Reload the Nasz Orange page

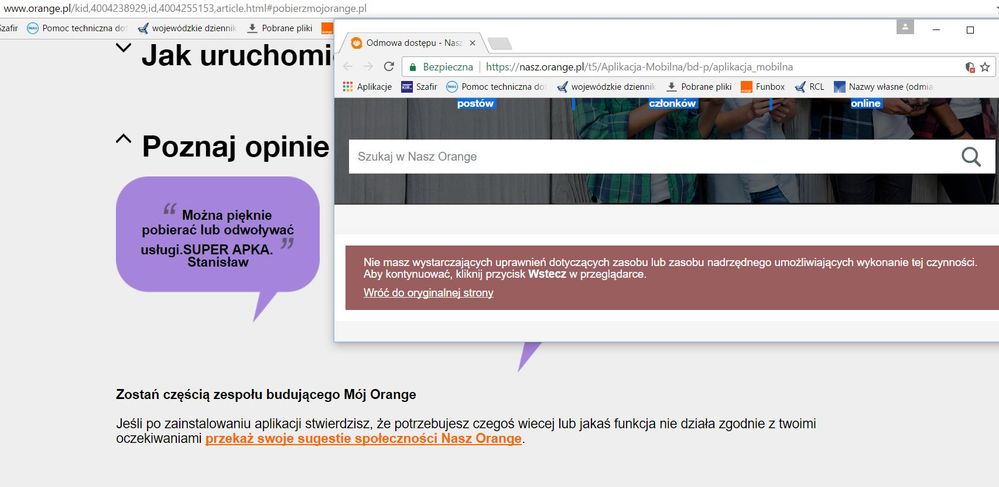(x=389, y=67)
